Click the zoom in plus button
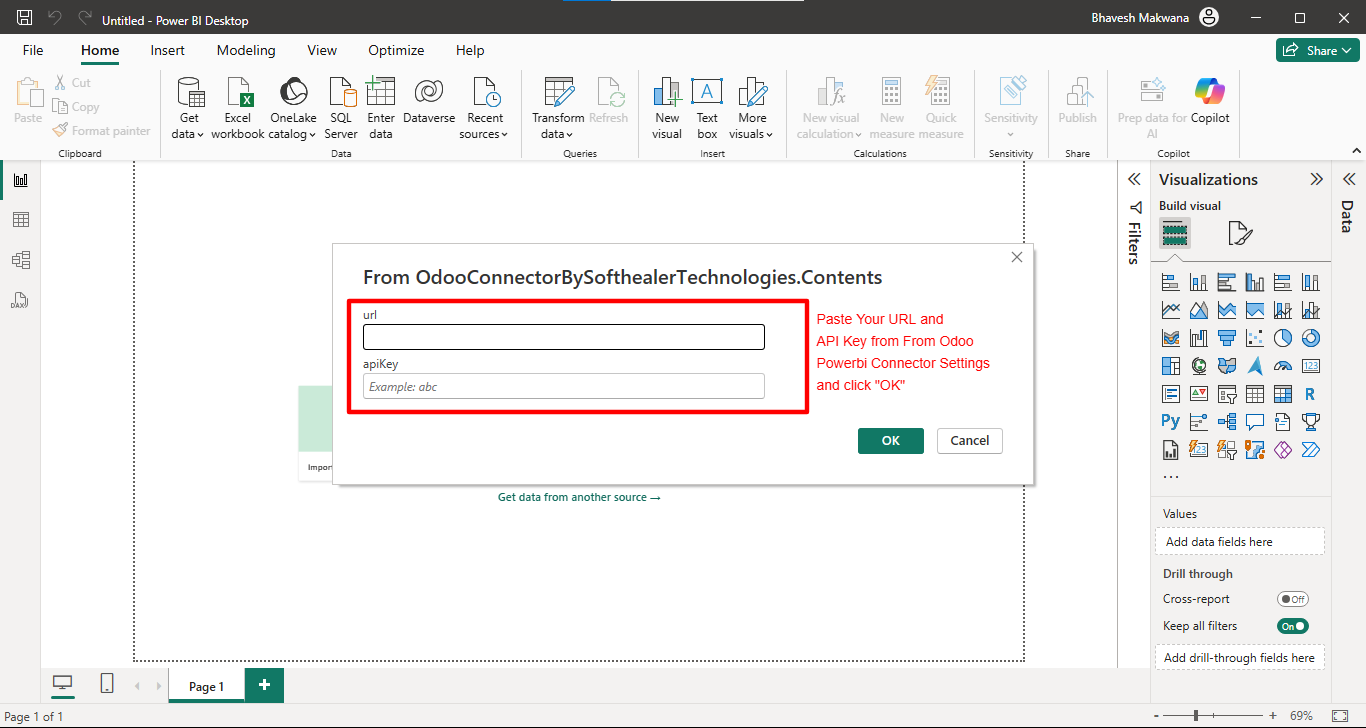1366x728 pixels. click(1273, 716)
